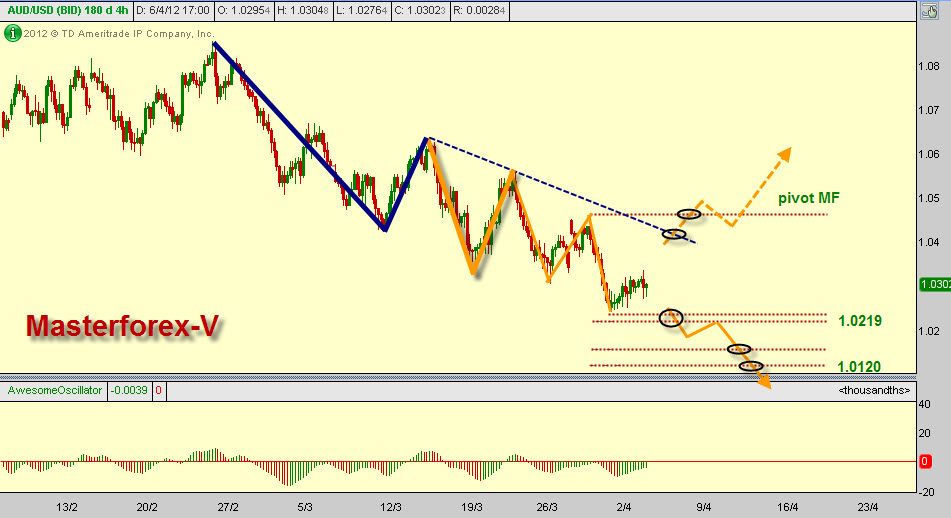Select the 1.0219 level annotation
Viewport: 951px width, 518px height.
[859, 322]
